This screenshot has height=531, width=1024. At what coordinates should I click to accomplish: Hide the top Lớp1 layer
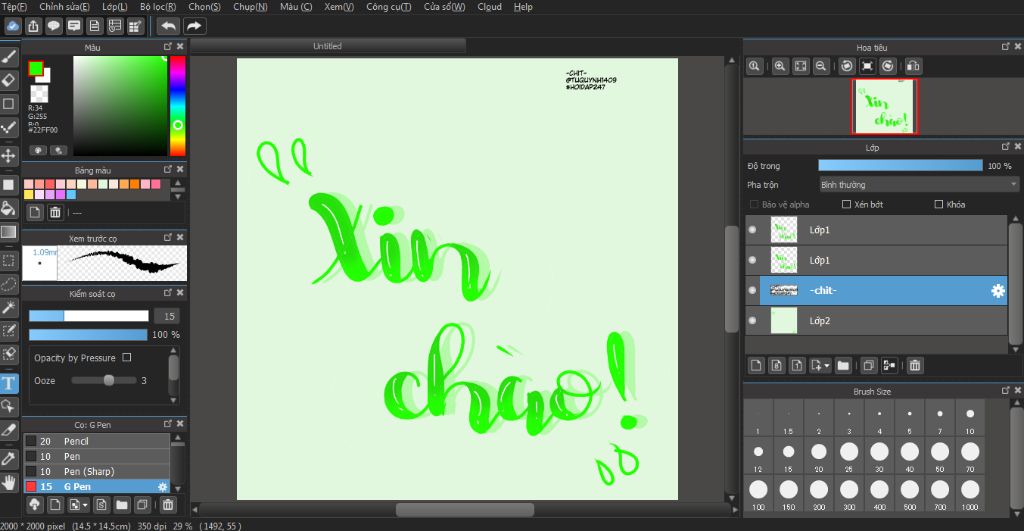click(752, 230)
